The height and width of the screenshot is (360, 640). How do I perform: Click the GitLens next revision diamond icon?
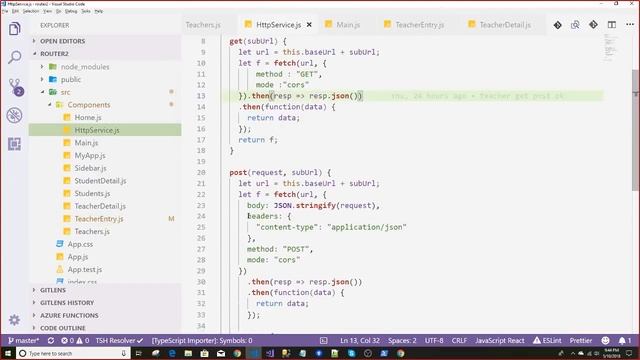point(593,25)
